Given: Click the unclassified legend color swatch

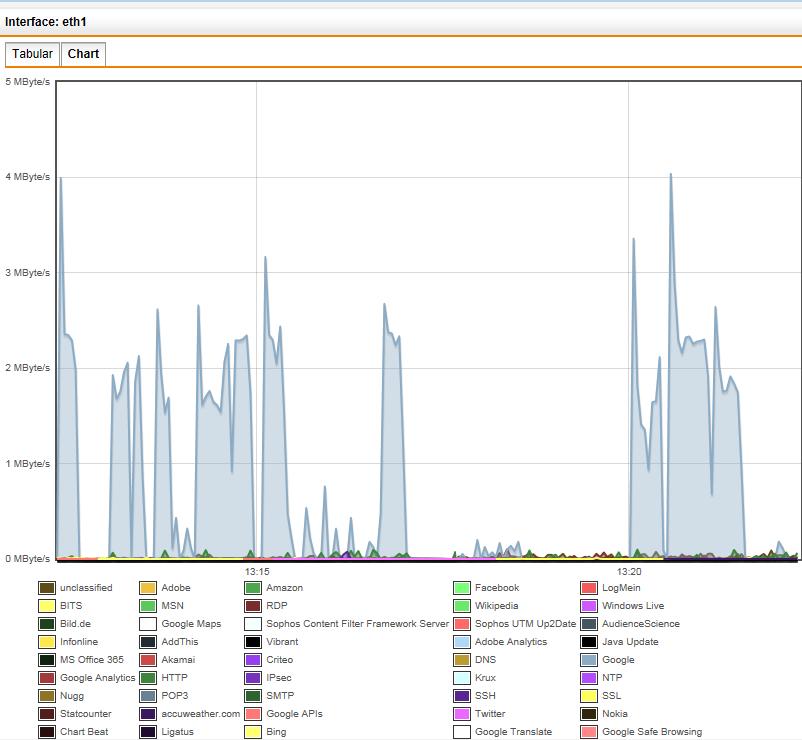Looking at the screenshot, I should click(x=47, y=588).
